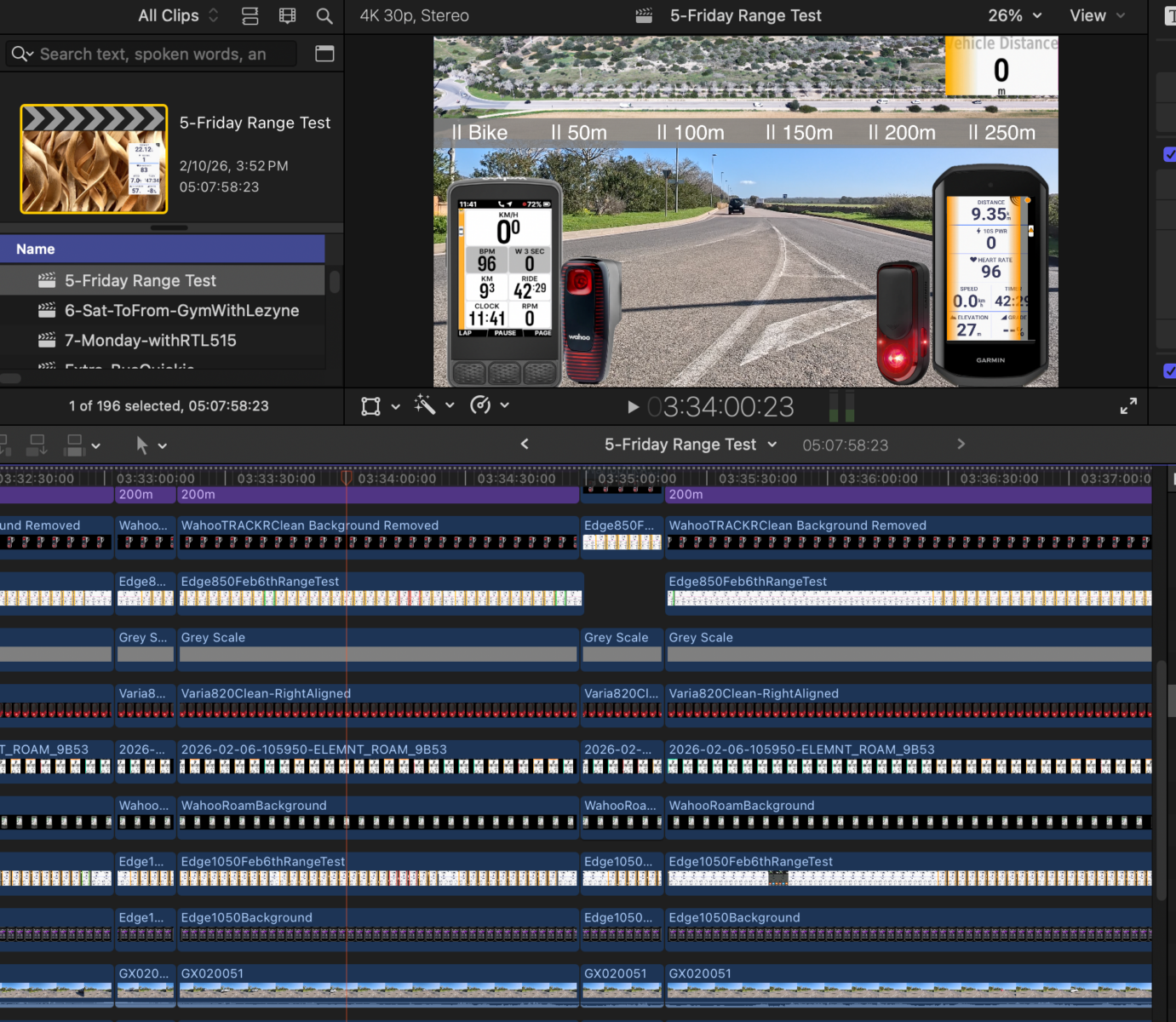The width and height of the screenshot is (1176, 1022).
Task: Enter full screen viewer with arrows icon
Action: point(1128,406)
